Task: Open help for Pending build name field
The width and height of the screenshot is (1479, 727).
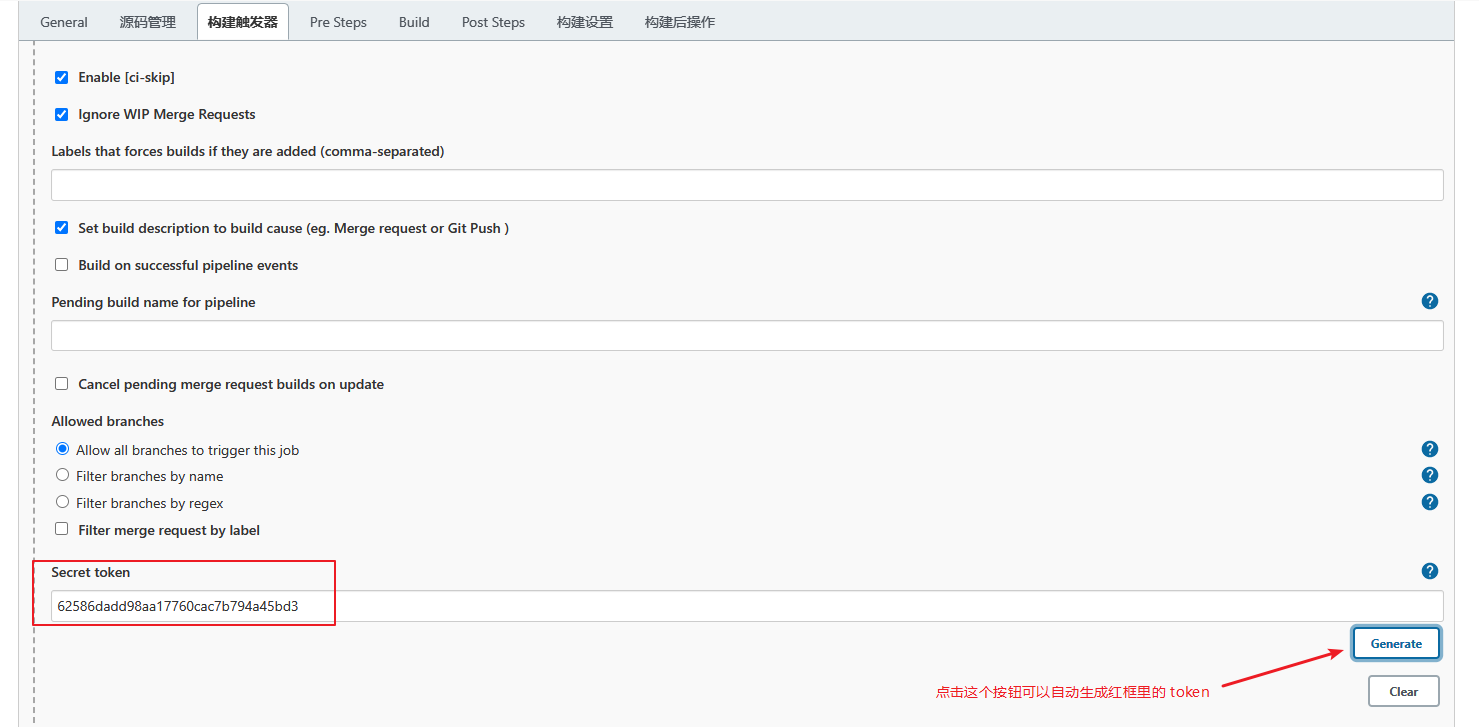Action: click(x=1429, y=301)
